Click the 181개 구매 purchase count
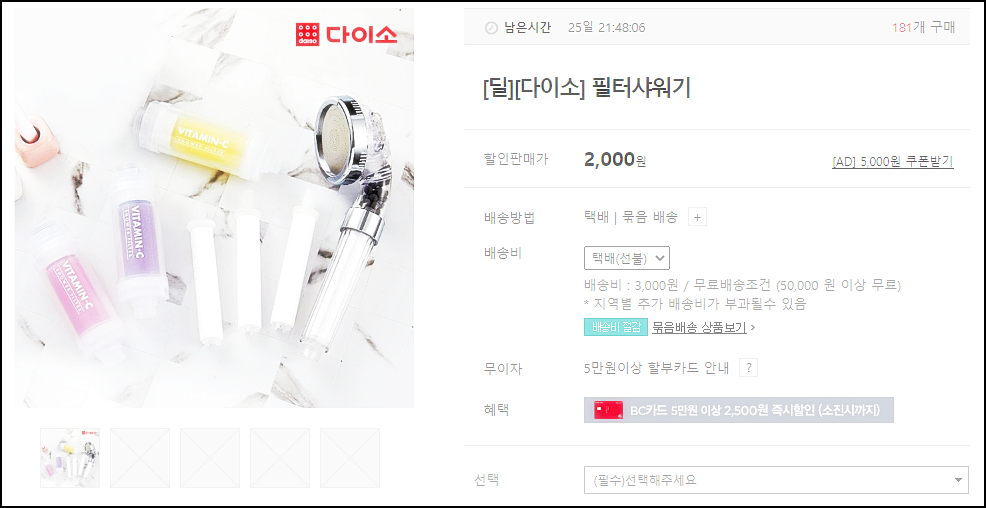The width and height of the screenshot is (986, 508). tap(923, 28)
